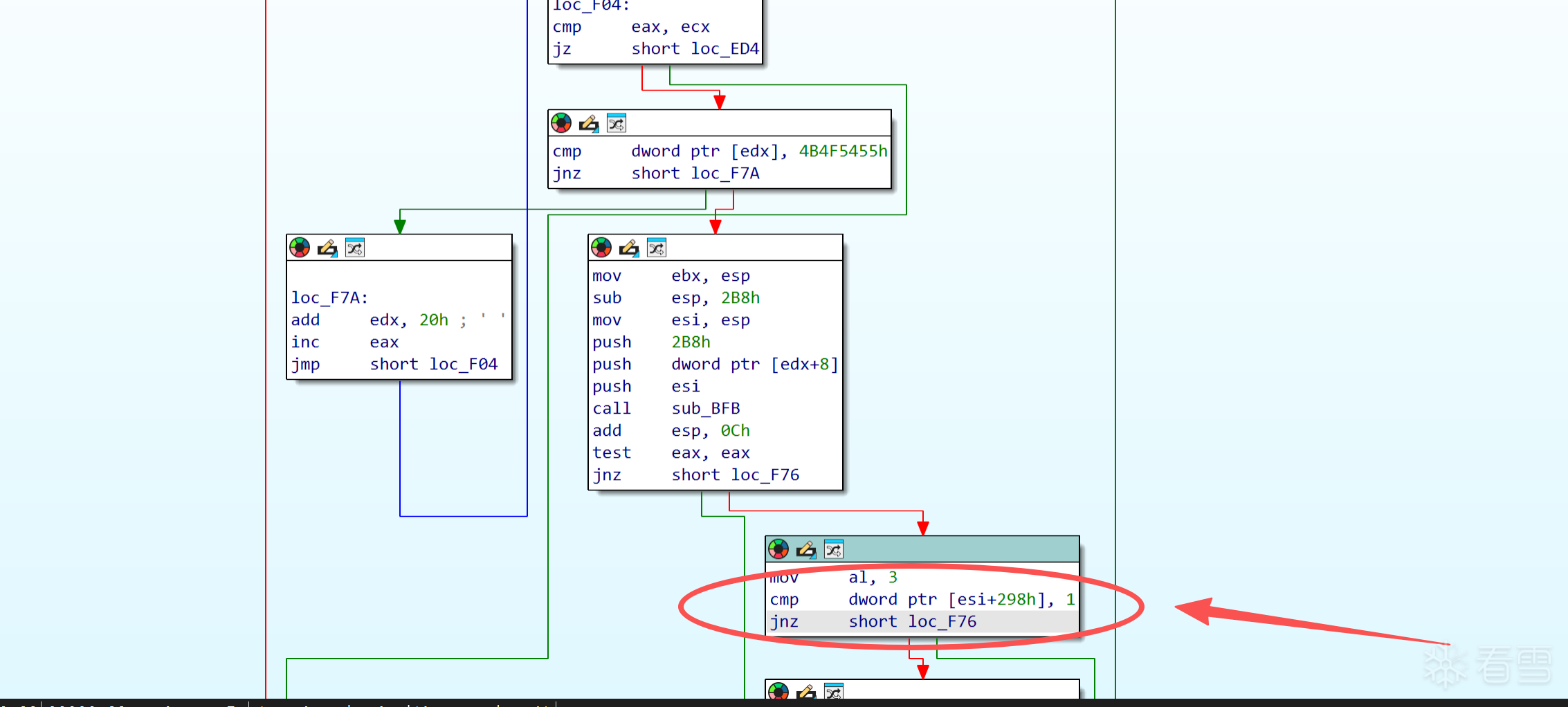
Task: Click the constant 4B4F5455h operand
Action: (843, 151)
